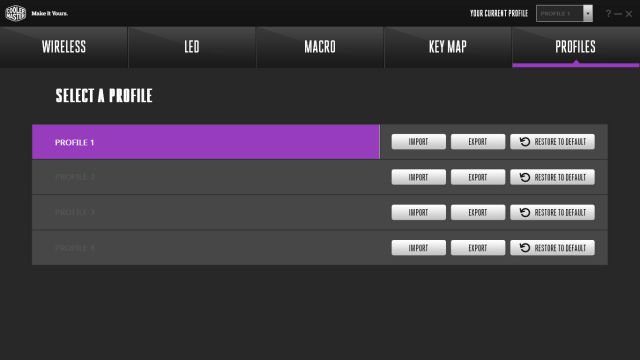The image size is (640, 360).
Task: Export Profile 4 settings
Action: (478, 248)
